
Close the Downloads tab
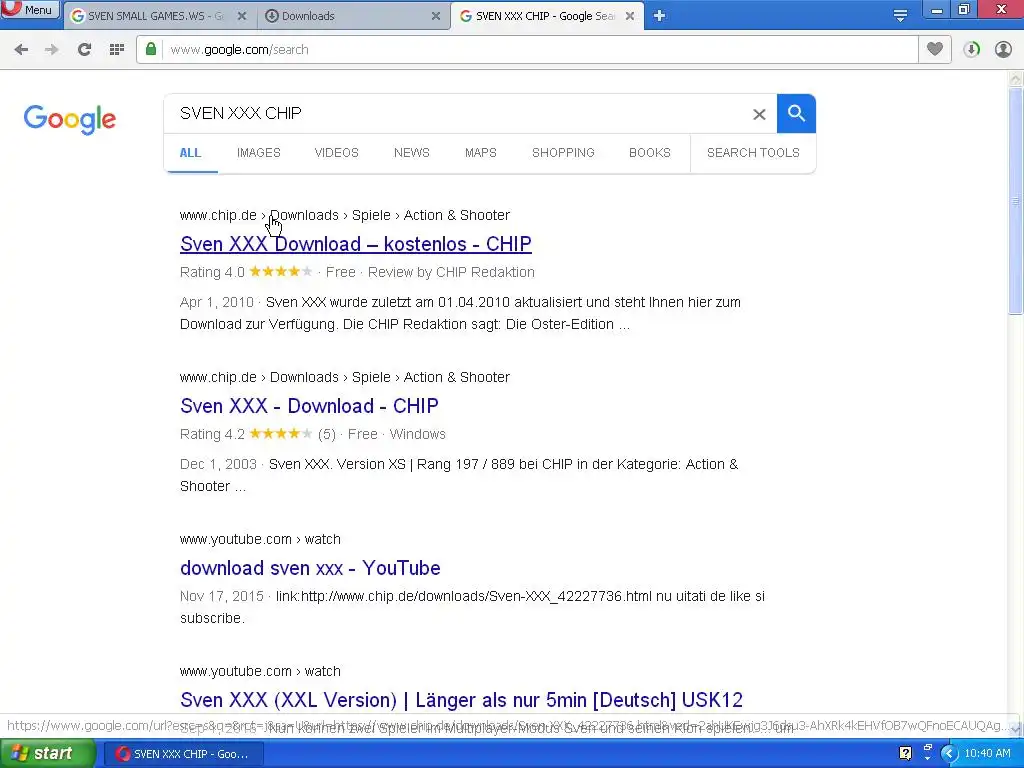pyautogui.click(x=436, y=16)
